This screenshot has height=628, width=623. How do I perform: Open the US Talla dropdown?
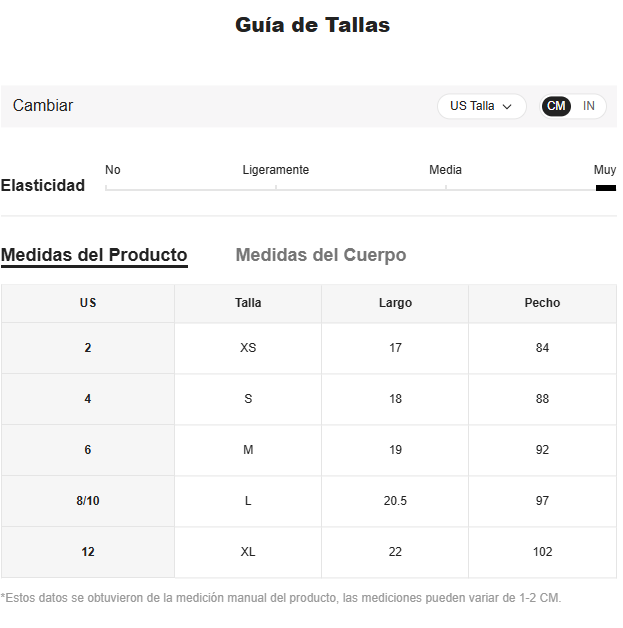(x=480, y=106)
